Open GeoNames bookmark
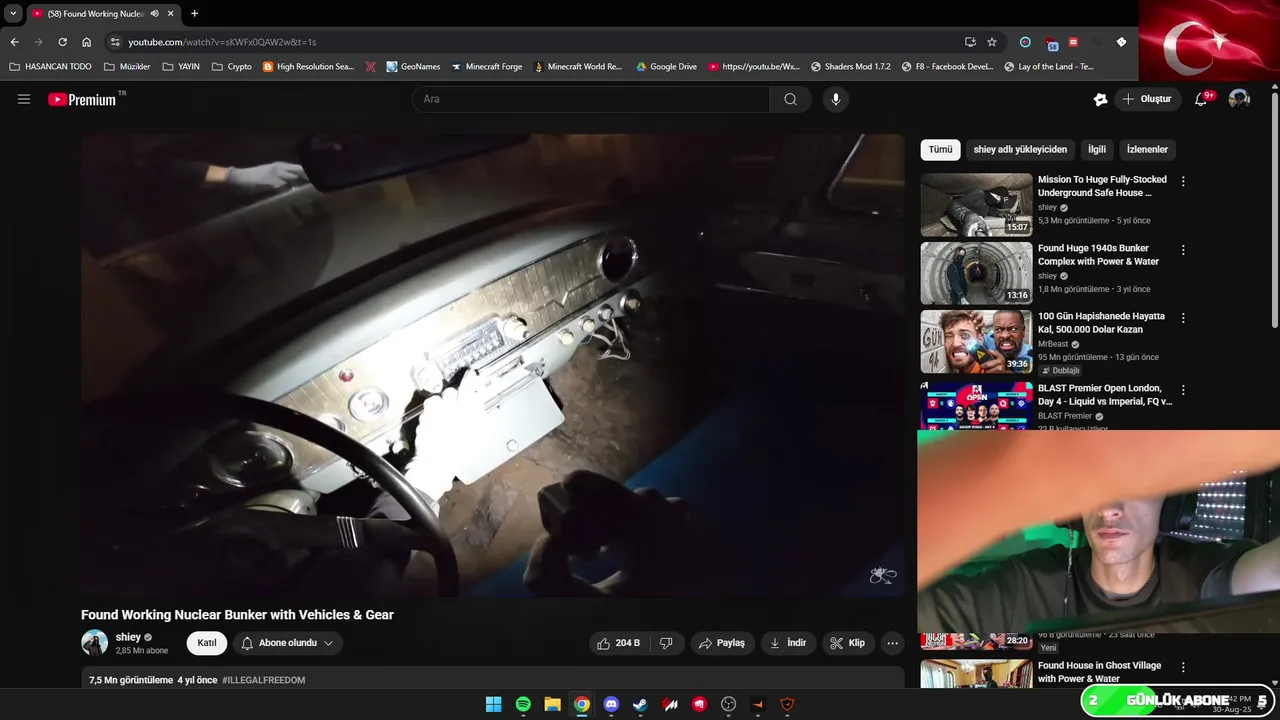This screenshot has height=720, width=1280. (413, 67)
